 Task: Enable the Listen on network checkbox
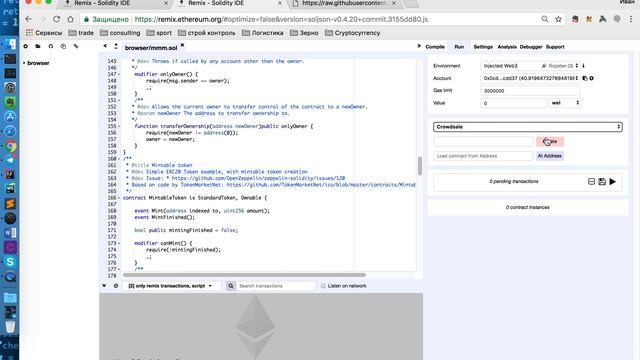point(323,286)
